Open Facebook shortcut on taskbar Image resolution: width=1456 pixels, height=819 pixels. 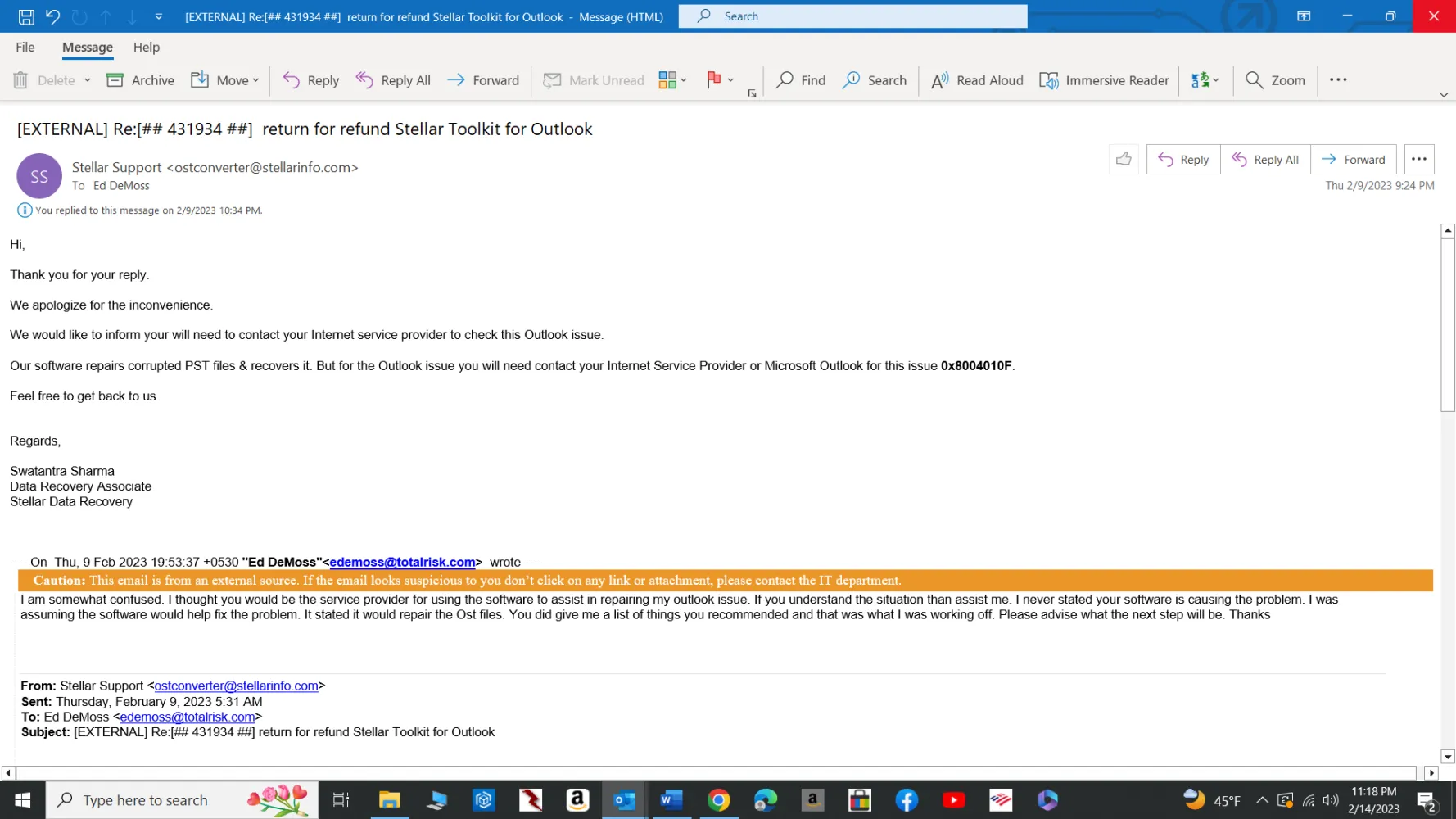coord(907,800)
